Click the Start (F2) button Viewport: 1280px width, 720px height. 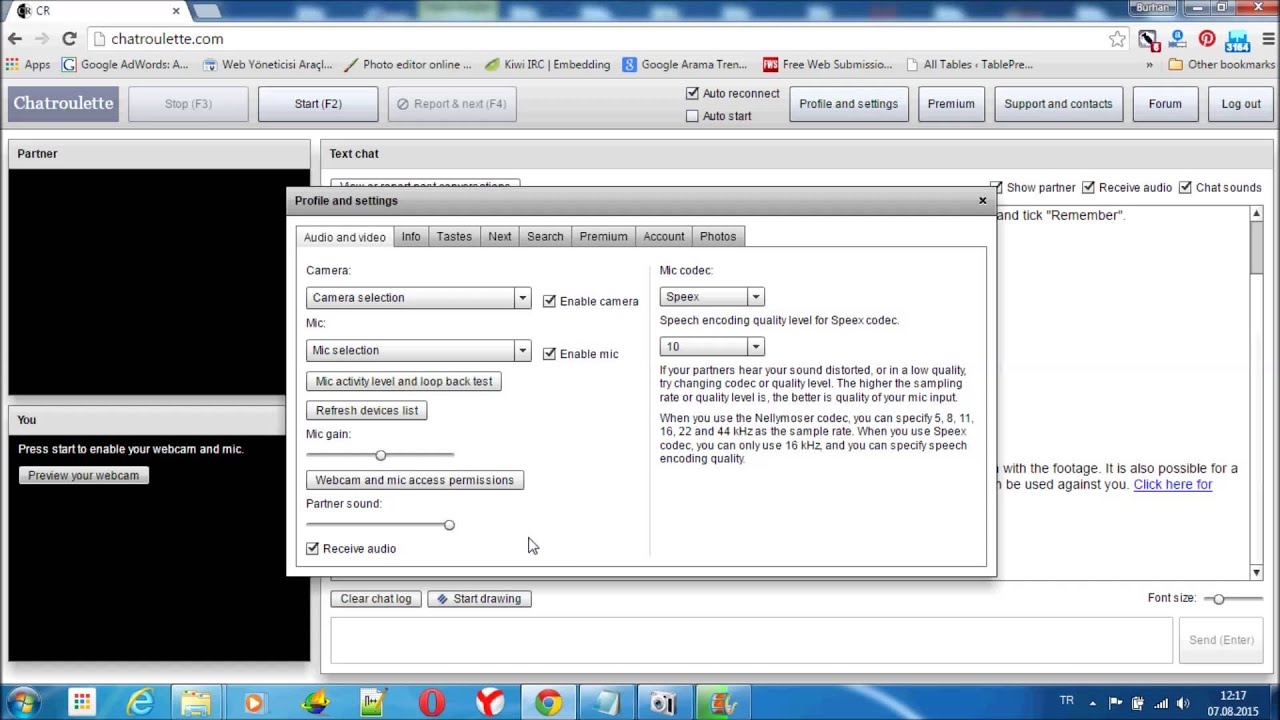tap(318, 104)
